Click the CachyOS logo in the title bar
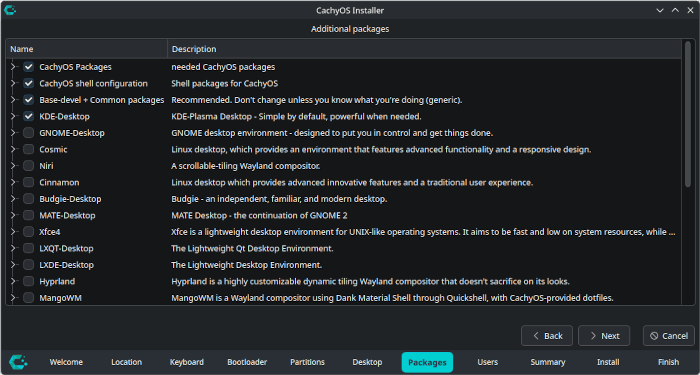This screenshot has height=375, width=700. [9, 10]
